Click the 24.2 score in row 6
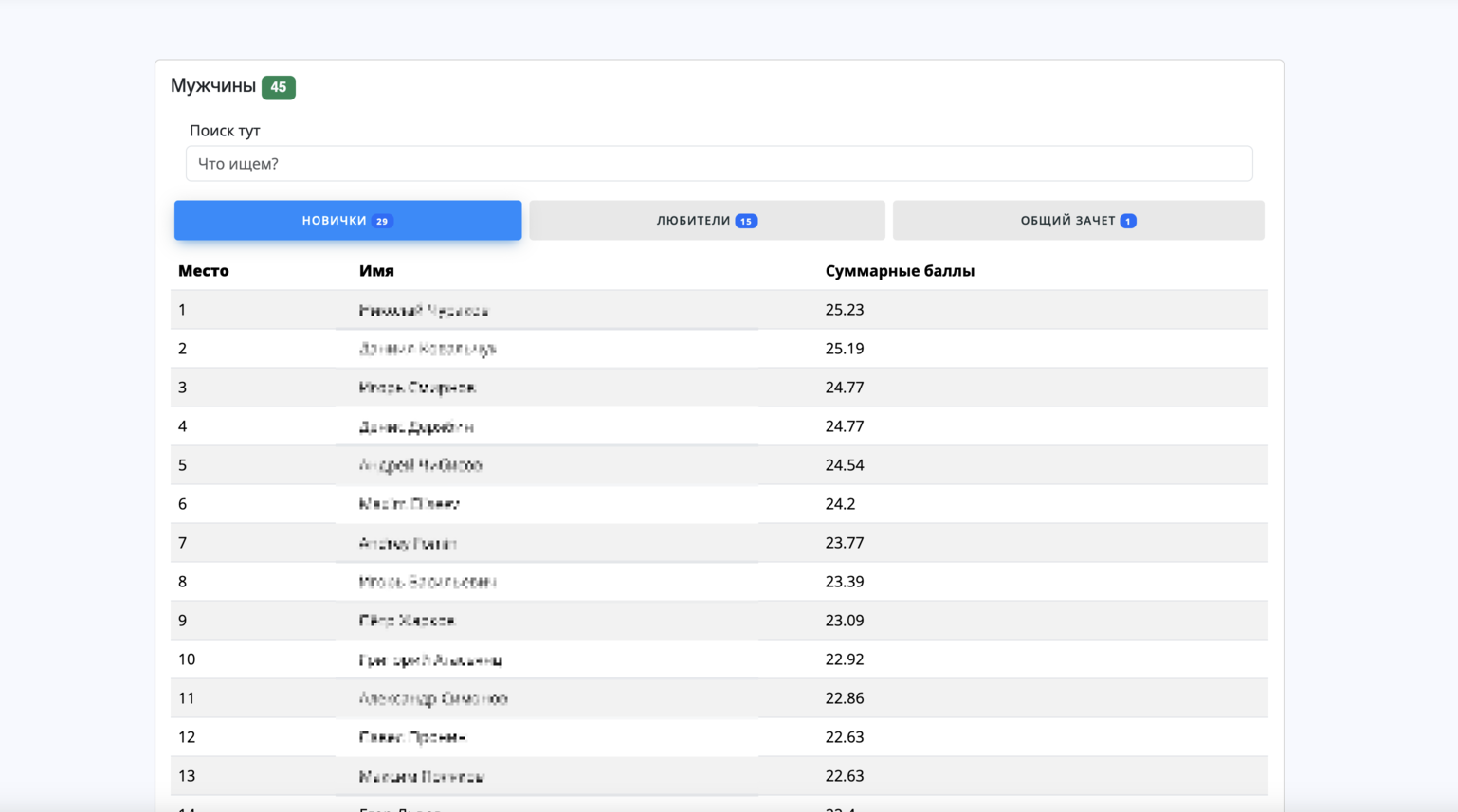This screenshot has width=1458, height=812. (x=840, y=504)
